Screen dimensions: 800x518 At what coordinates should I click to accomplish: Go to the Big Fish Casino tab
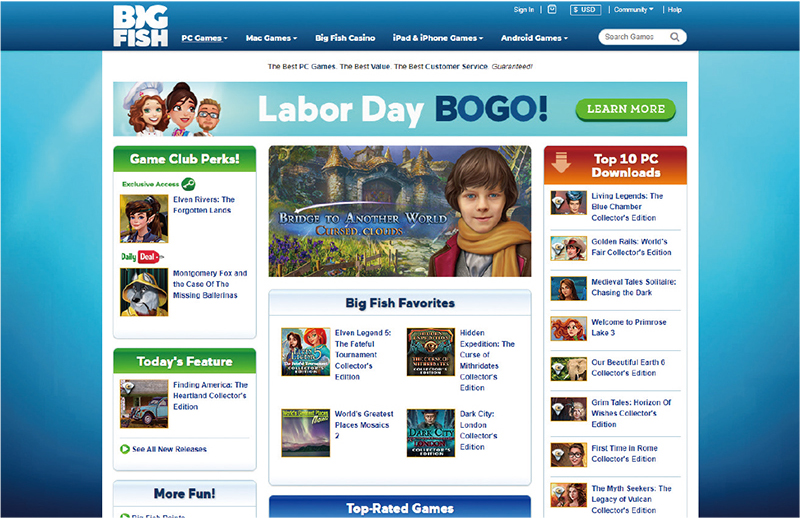345,38
